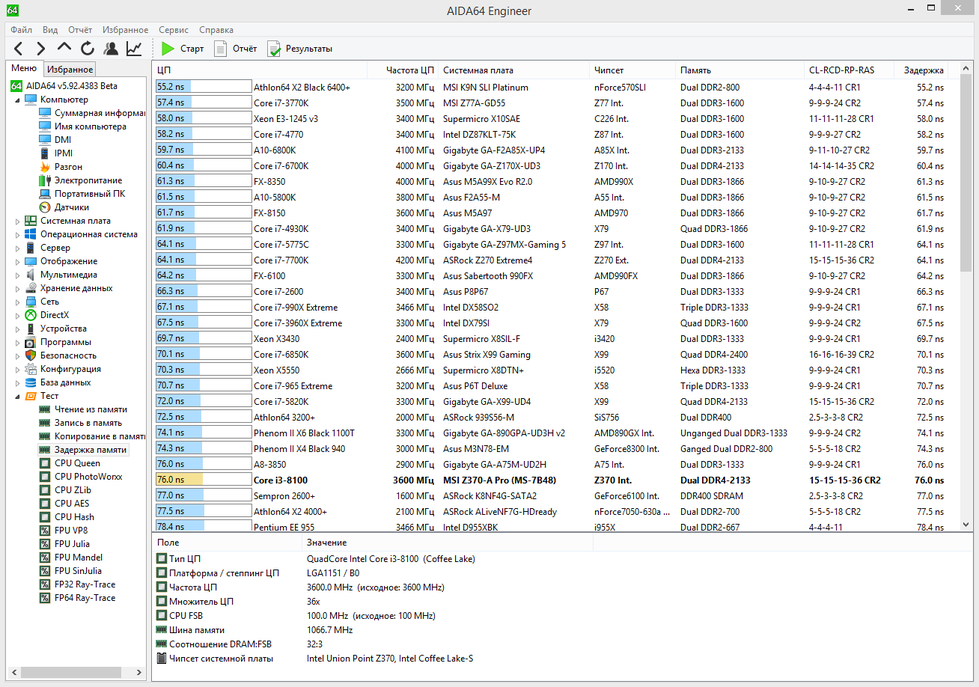Click the user silhouette toolbar icon

(110, 48)
